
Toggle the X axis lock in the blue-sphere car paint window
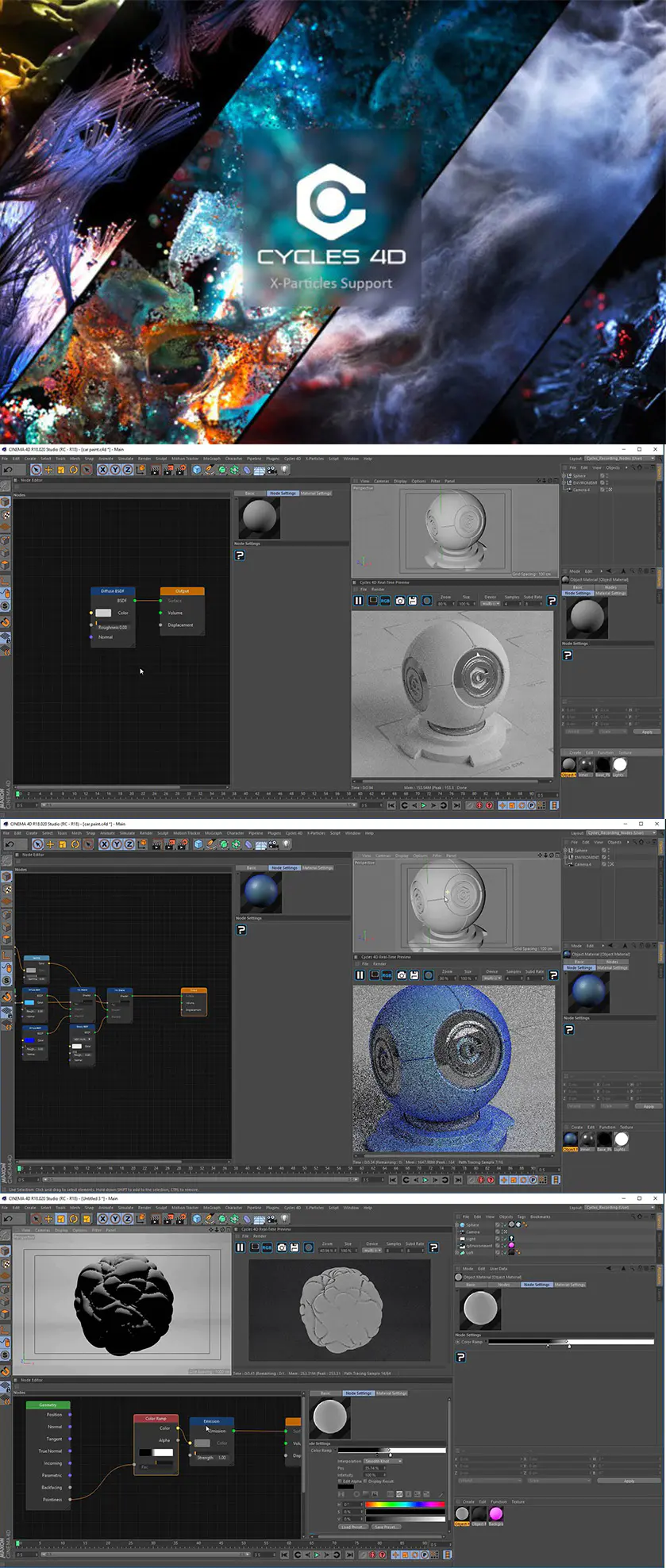[104, 844]
